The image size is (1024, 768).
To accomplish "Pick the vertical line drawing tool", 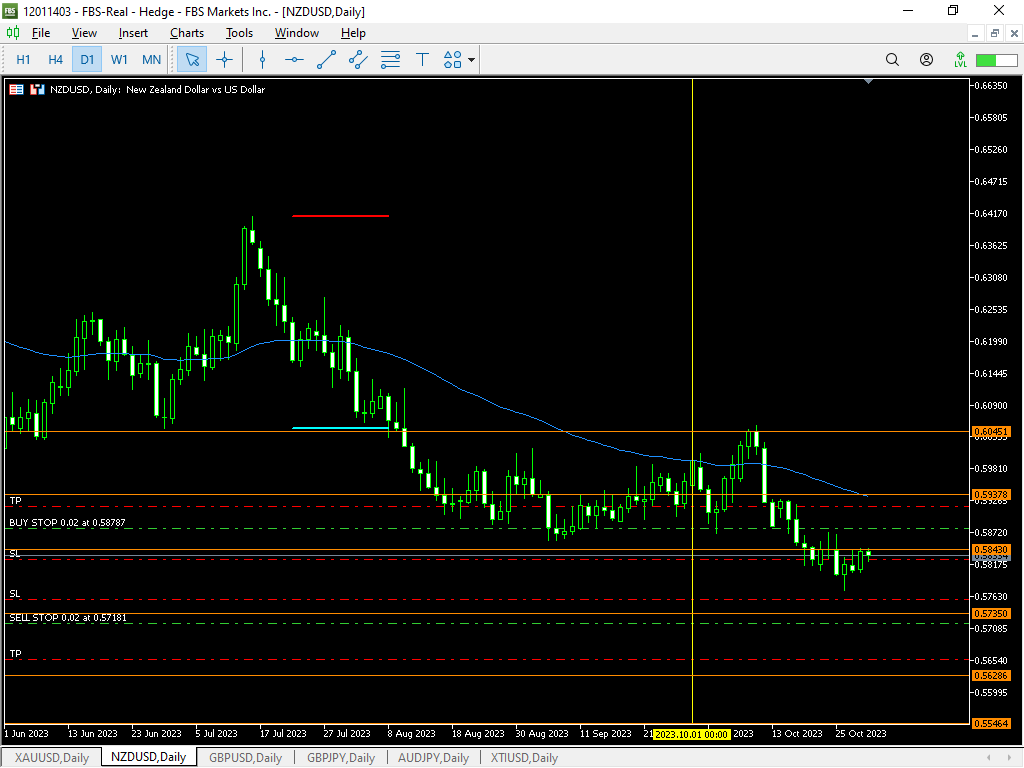I will coord(263,60).
